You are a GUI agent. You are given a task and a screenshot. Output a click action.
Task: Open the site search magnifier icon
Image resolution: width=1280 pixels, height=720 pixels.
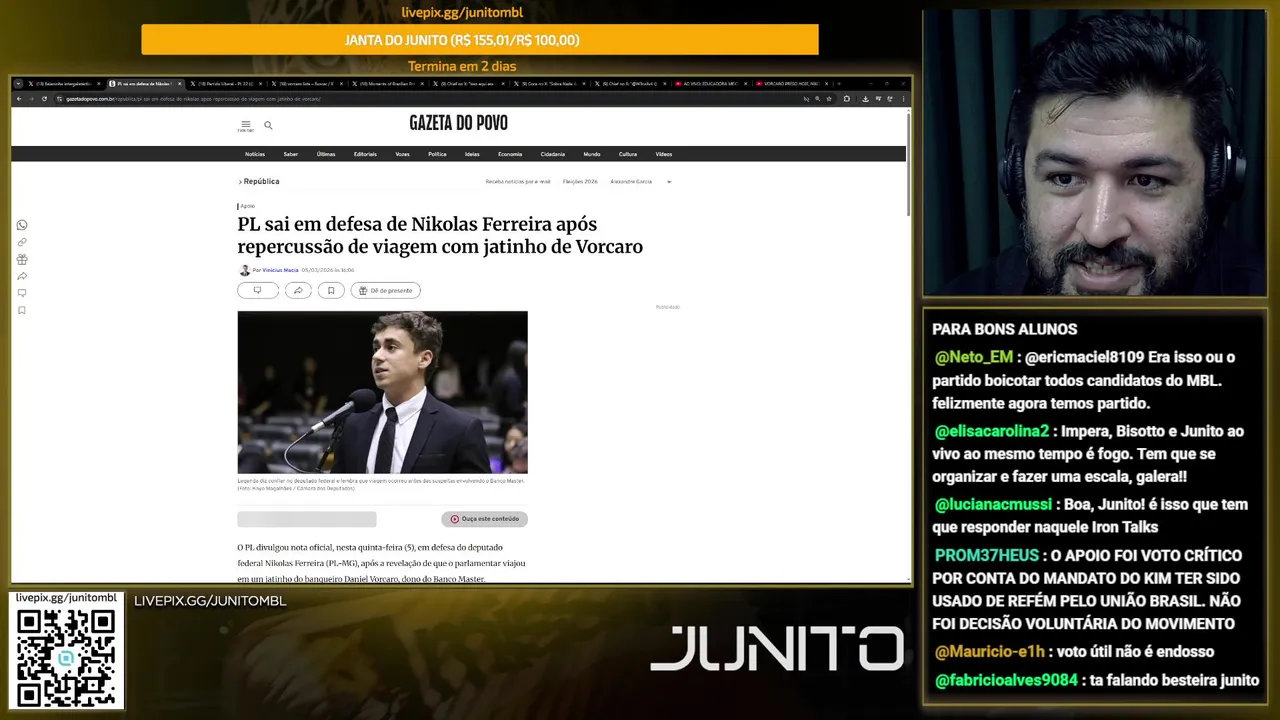(268, 125)
